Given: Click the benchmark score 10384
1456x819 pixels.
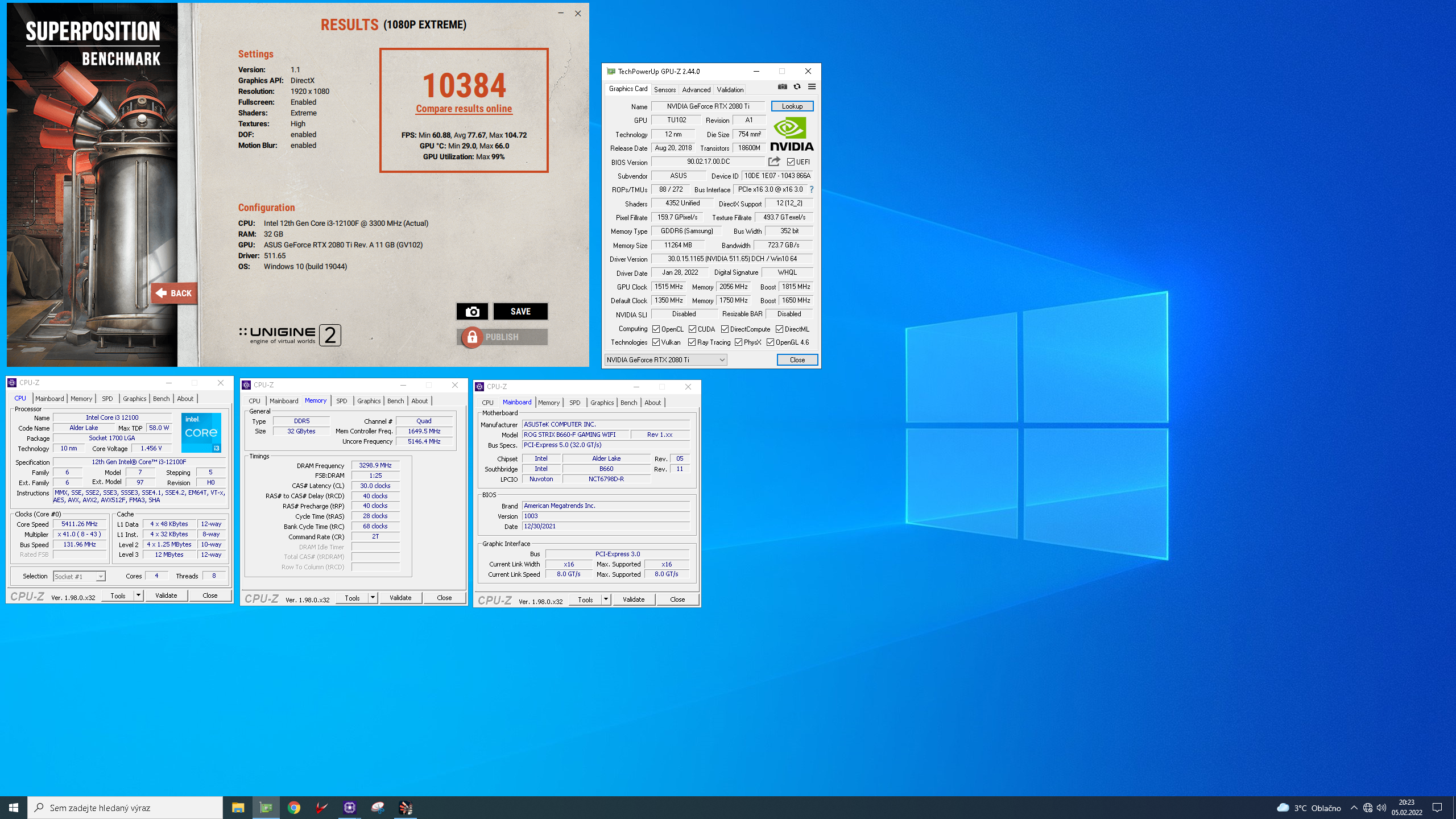Looking at the screenshot, I should pos(464,85).
